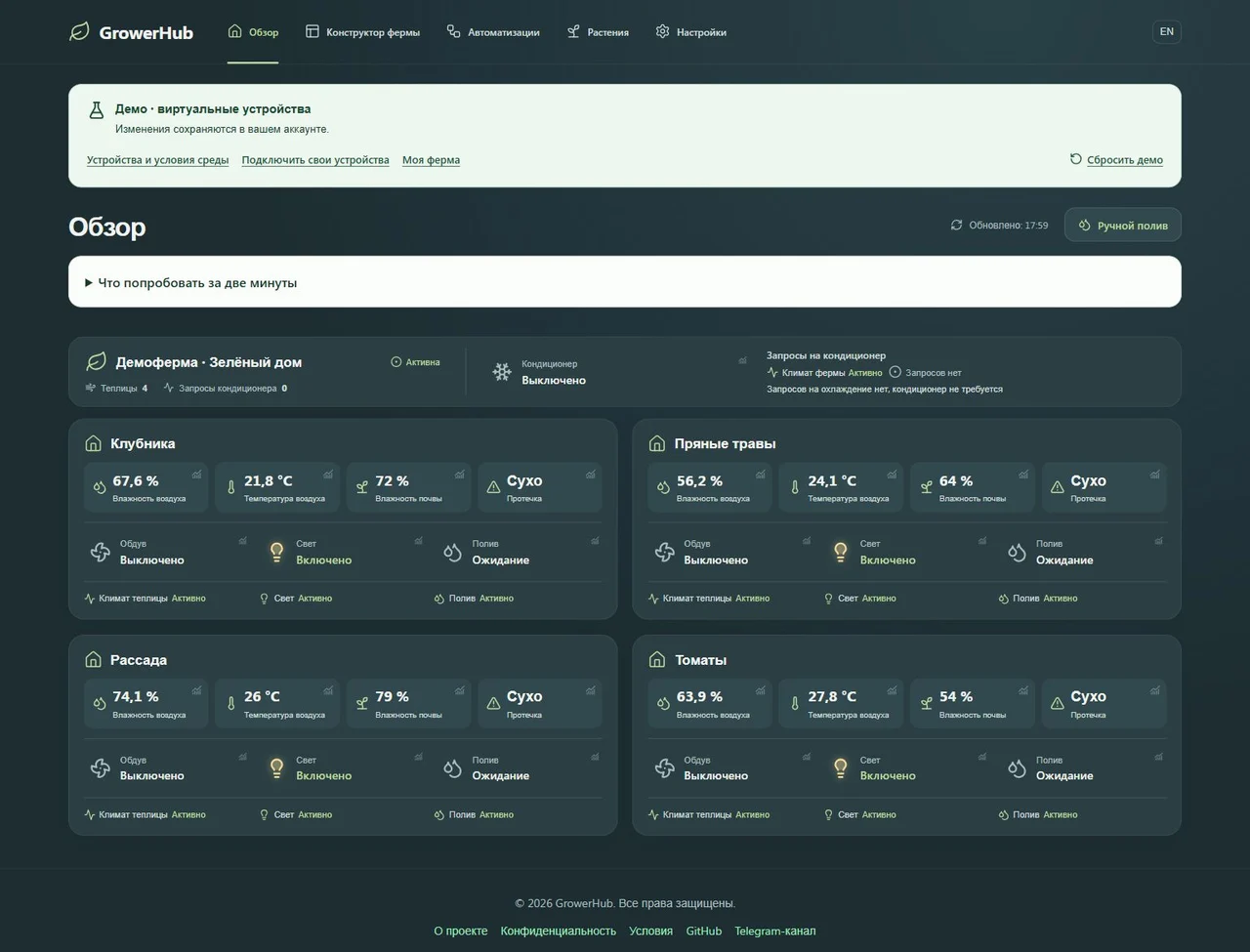Open chart icon on Пряные травы soil humidity tile
Screen dimensions: 1250x952
(1023, 475)
